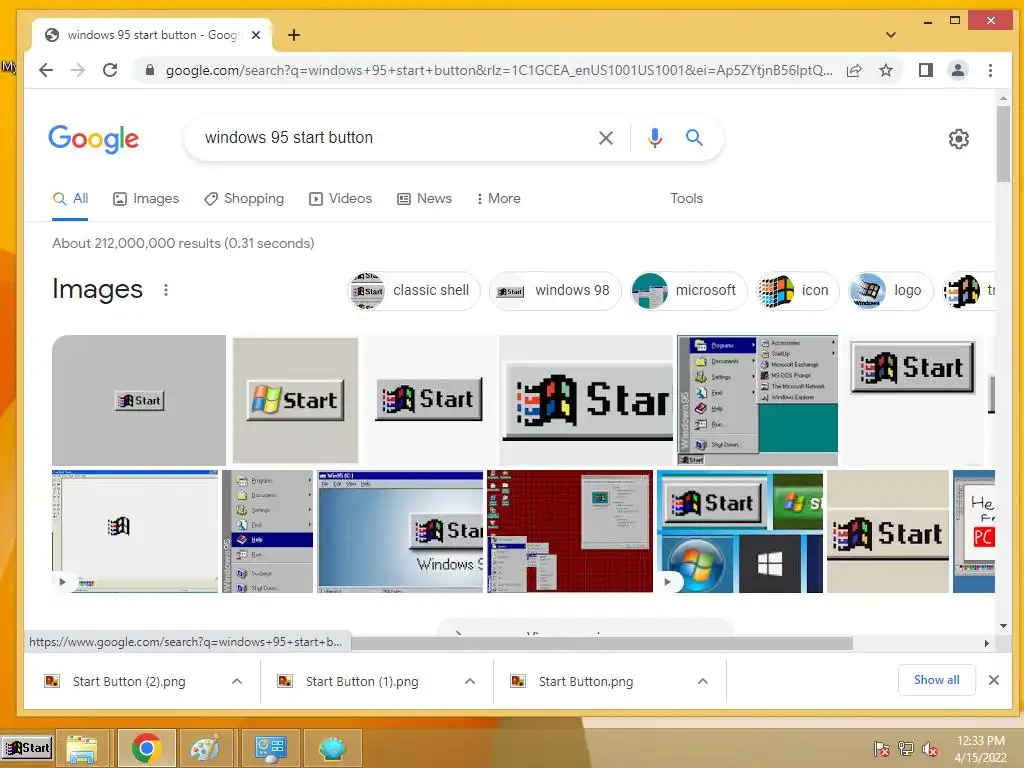Open the Chrome profile avatar
Screen dimensions: 1024x768
click(x=957, y=70)
